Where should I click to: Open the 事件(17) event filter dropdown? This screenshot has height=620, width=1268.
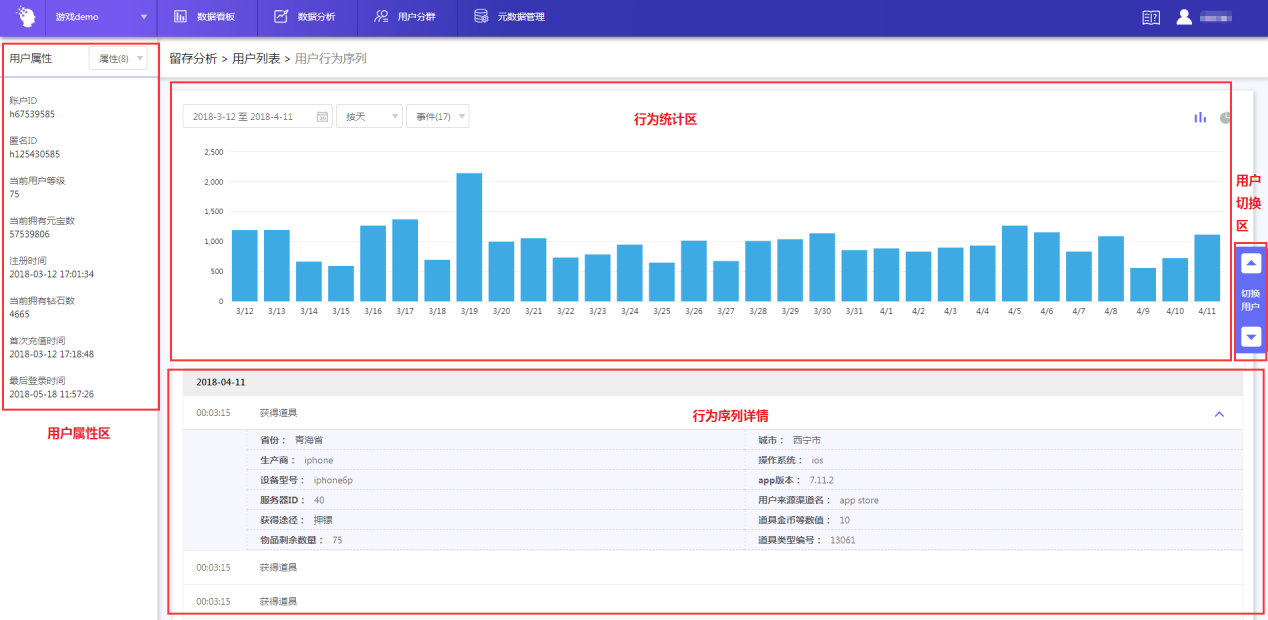(x=437, y=117)
